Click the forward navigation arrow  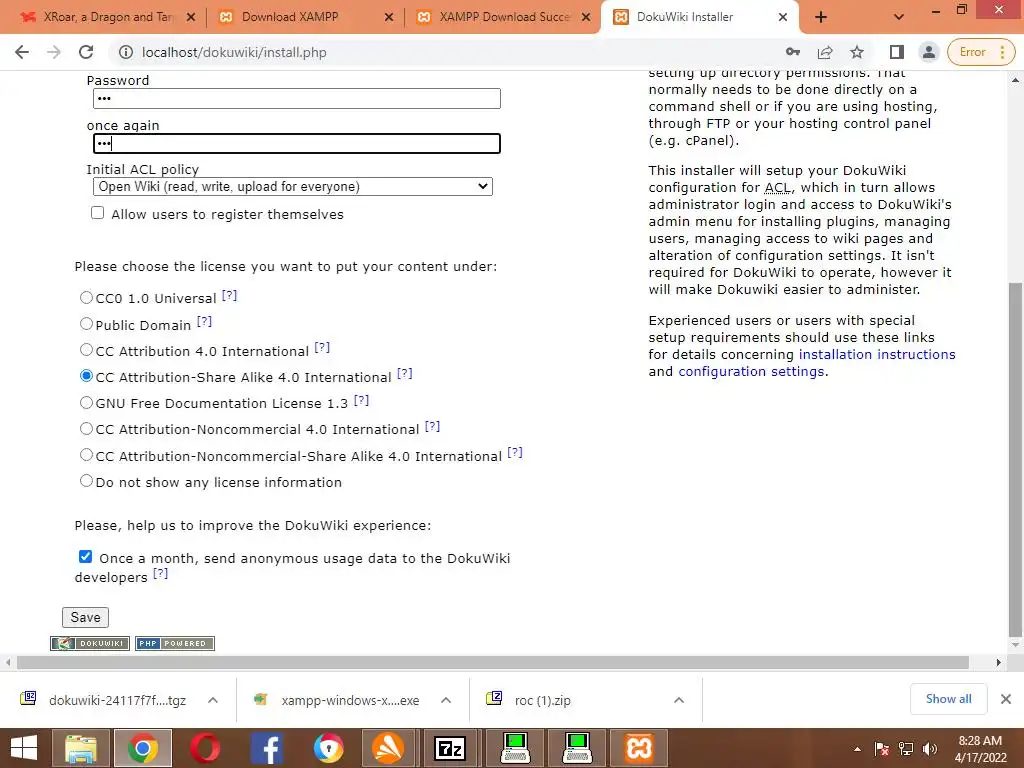click(x=54, y=52)
